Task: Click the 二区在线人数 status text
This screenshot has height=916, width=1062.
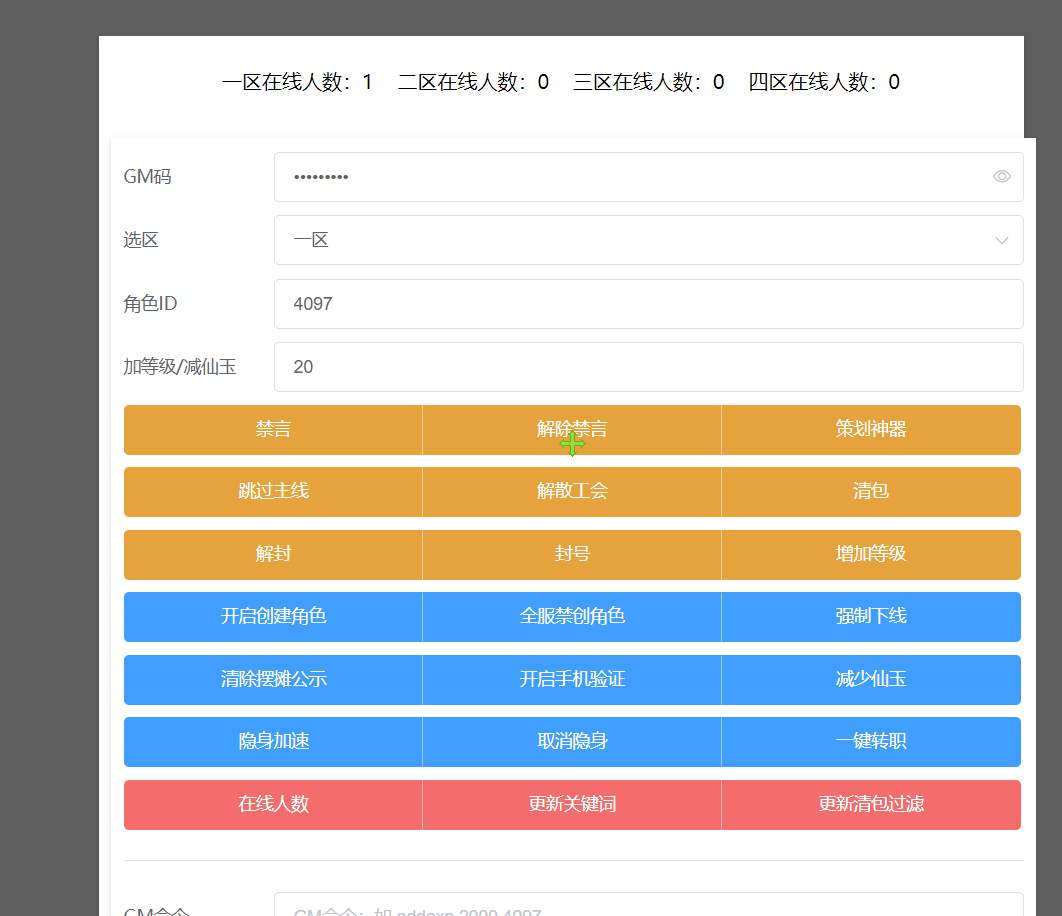Action: tap(473, 82)
